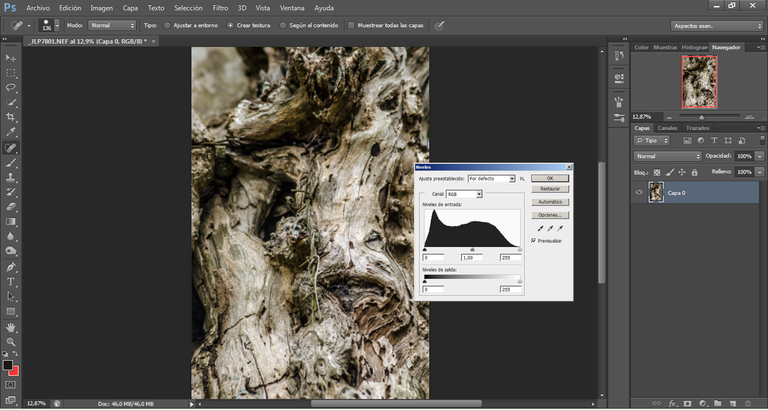
Task: Select the Blur tool
Action: 11,236
